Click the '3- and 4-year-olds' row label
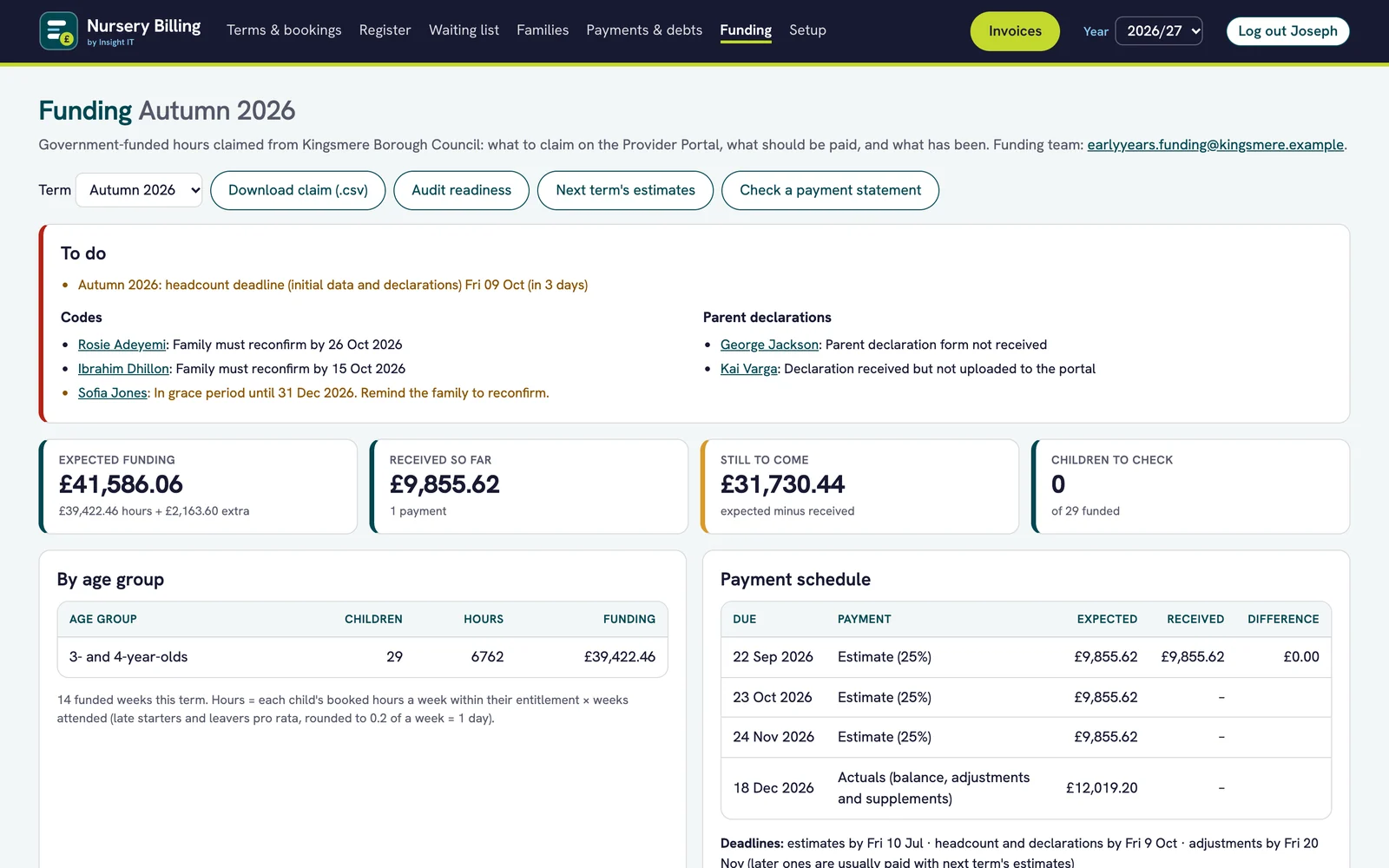Image resolution: width=1389 pixels, height=868 pixels. pyautogui.click(x=128, y=657)
